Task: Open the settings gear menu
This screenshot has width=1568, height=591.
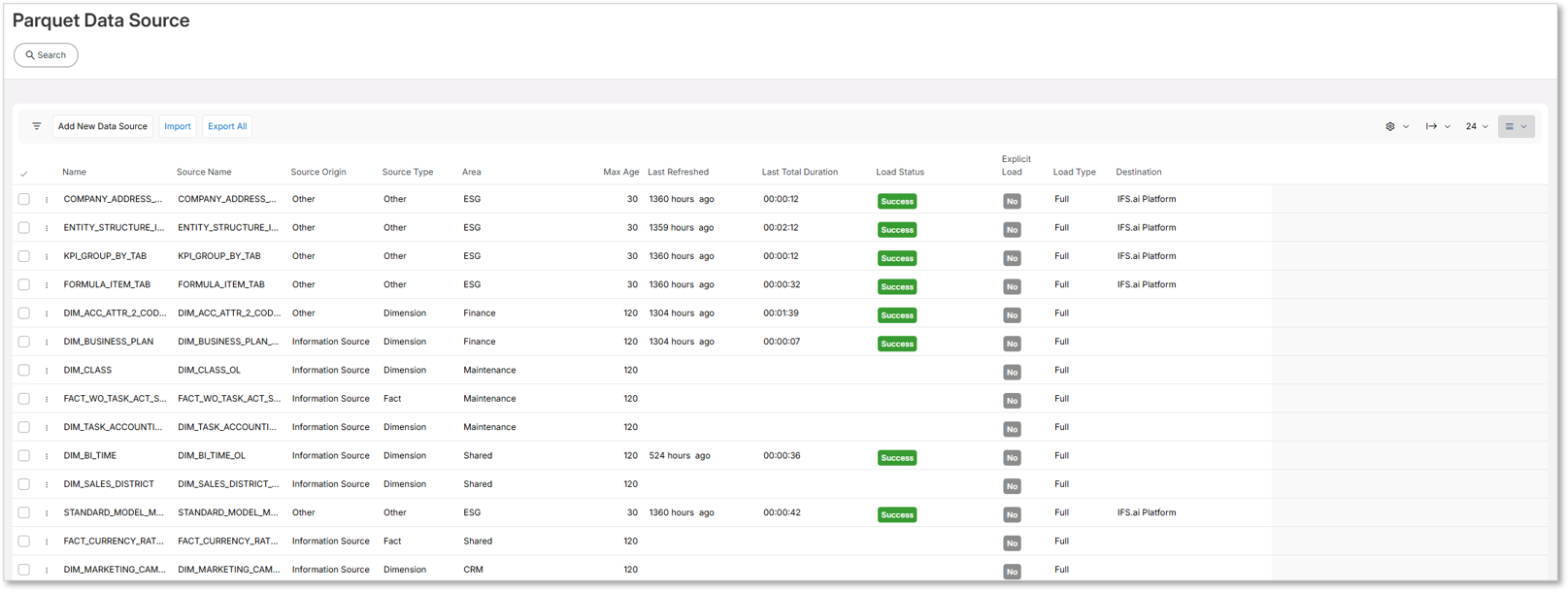Action: click(x=1390, y=126)
